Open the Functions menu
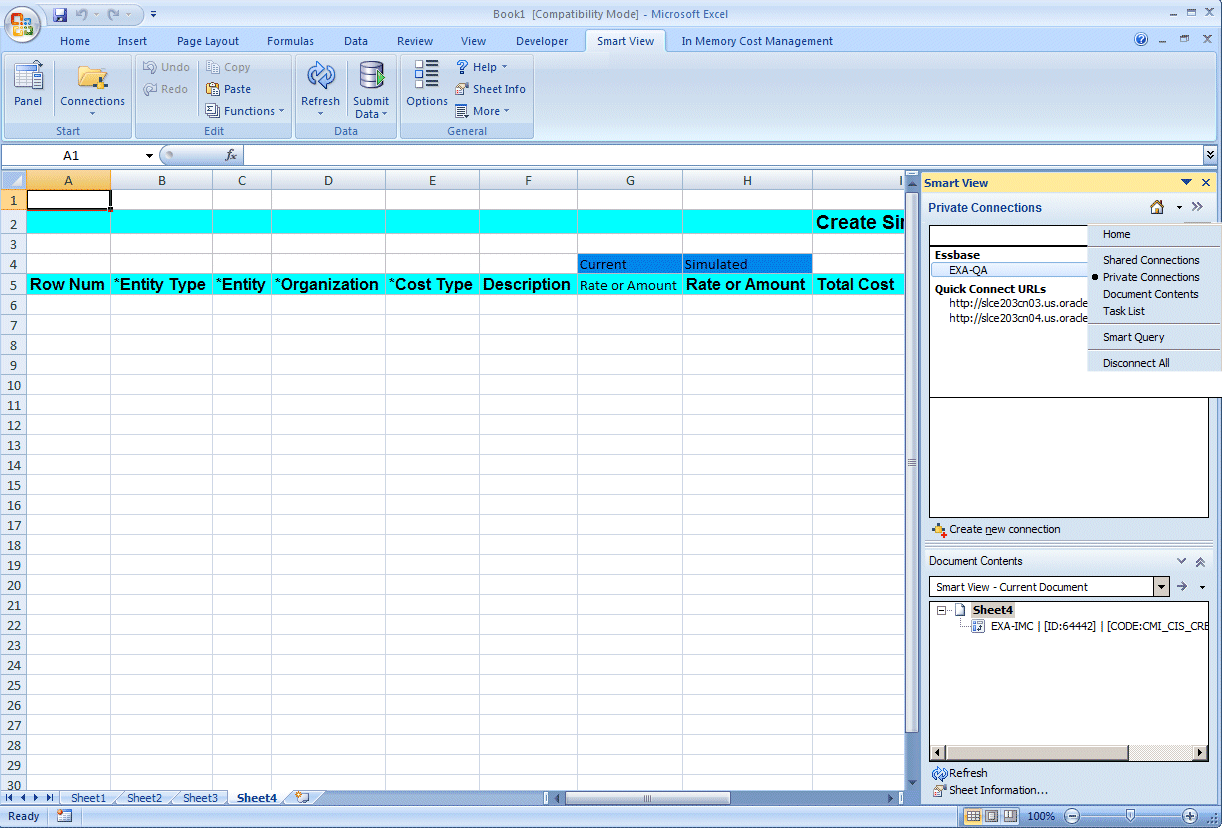The width and height of the screenshot is (1222, 828). click(245, 111)
